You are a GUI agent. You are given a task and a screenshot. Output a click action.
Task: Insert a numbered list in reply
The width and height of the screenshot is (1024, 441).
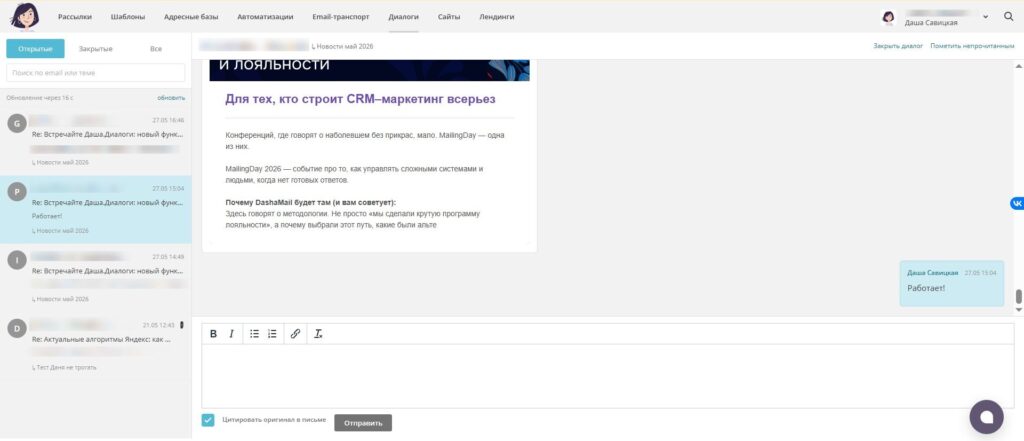pyautogui.click(x=272, y=334)
